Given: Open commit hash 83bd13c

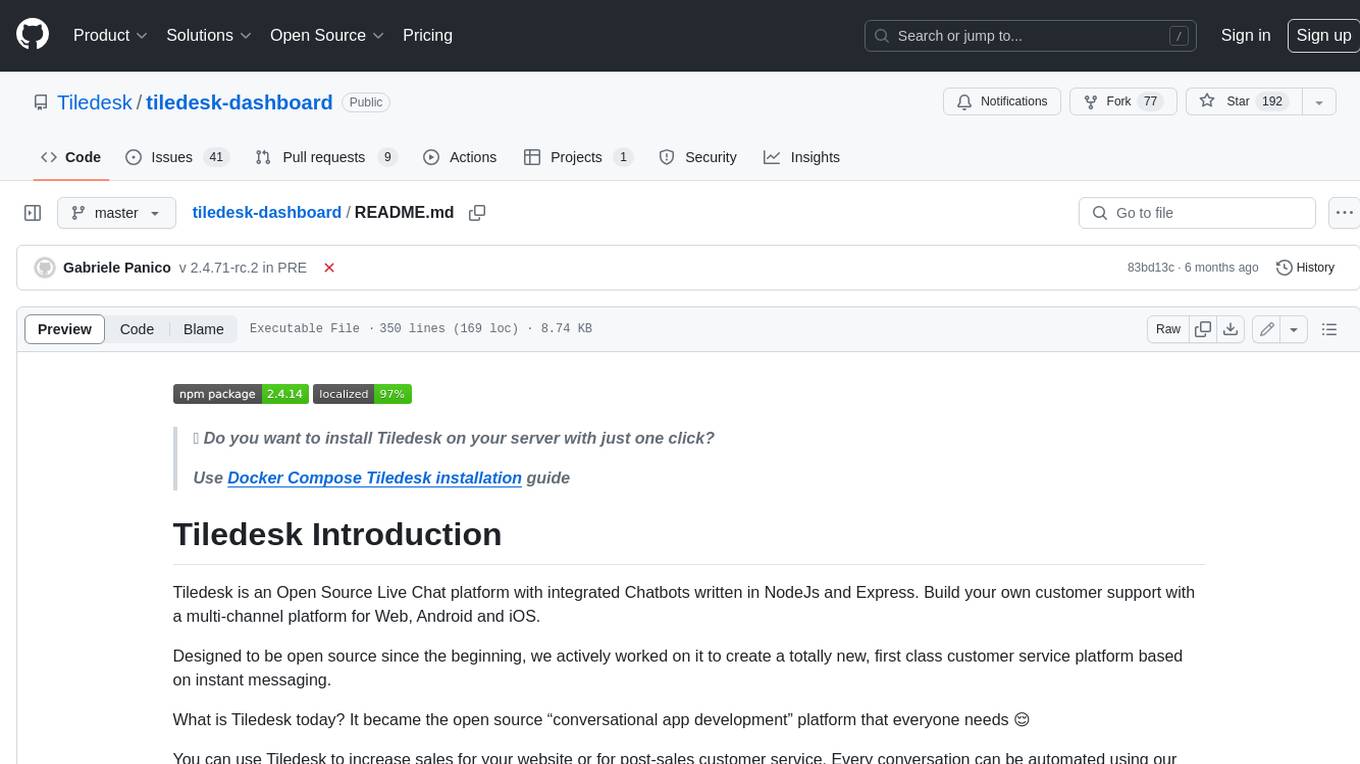Looking at the screenshot, I should [1151, 268].
